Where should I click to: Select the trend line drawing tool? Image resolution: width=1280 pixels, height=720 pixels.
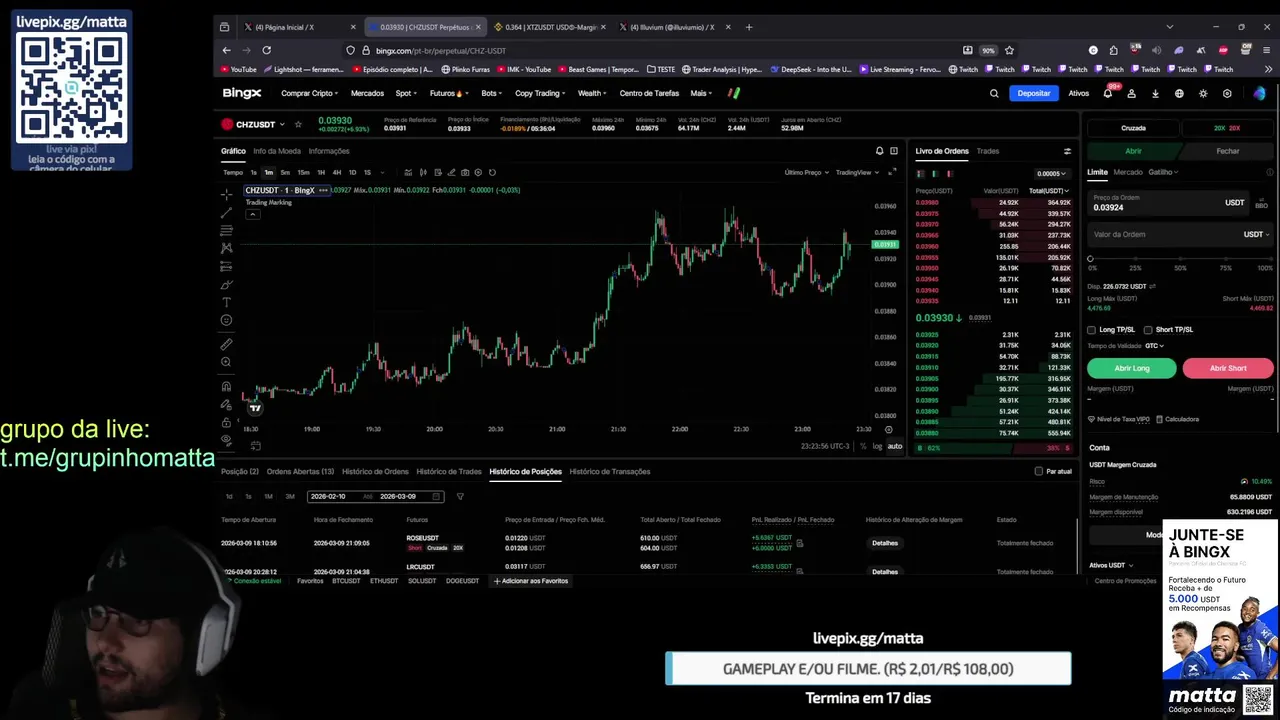(227, 212)
